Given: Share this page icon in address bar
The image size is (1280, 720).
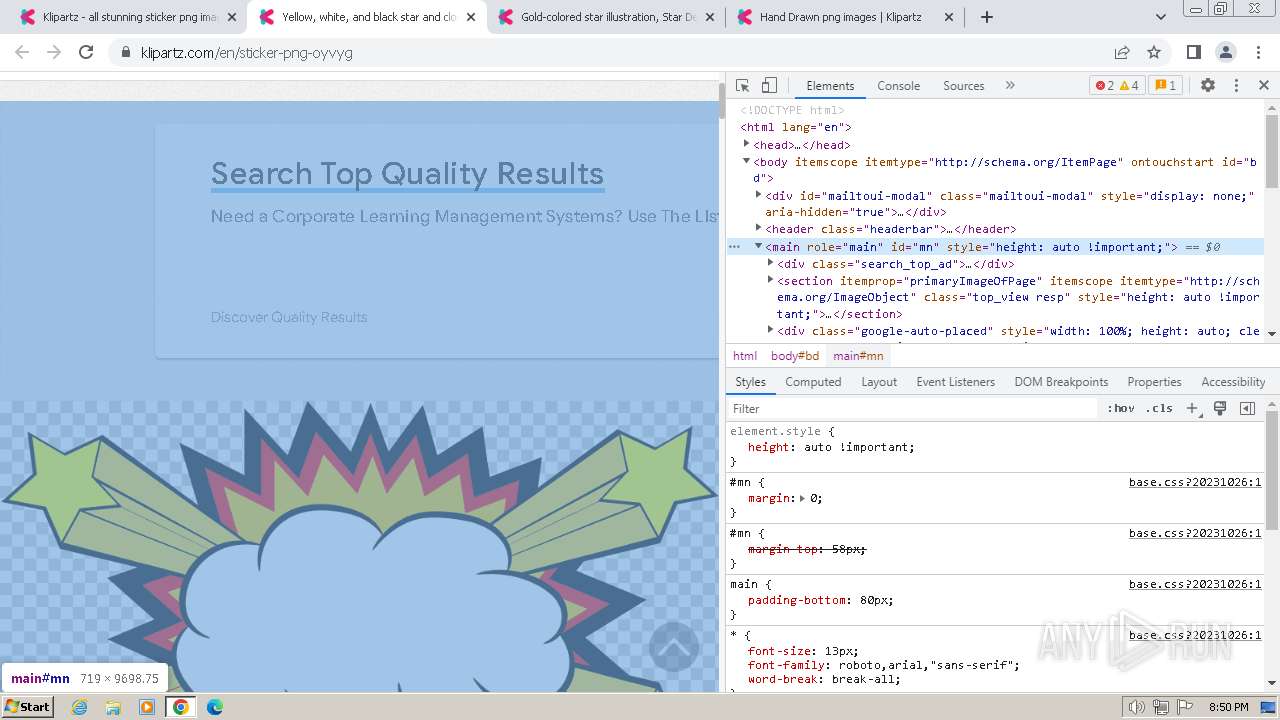Looking at the screenshot, I should tap(1122, 52).
